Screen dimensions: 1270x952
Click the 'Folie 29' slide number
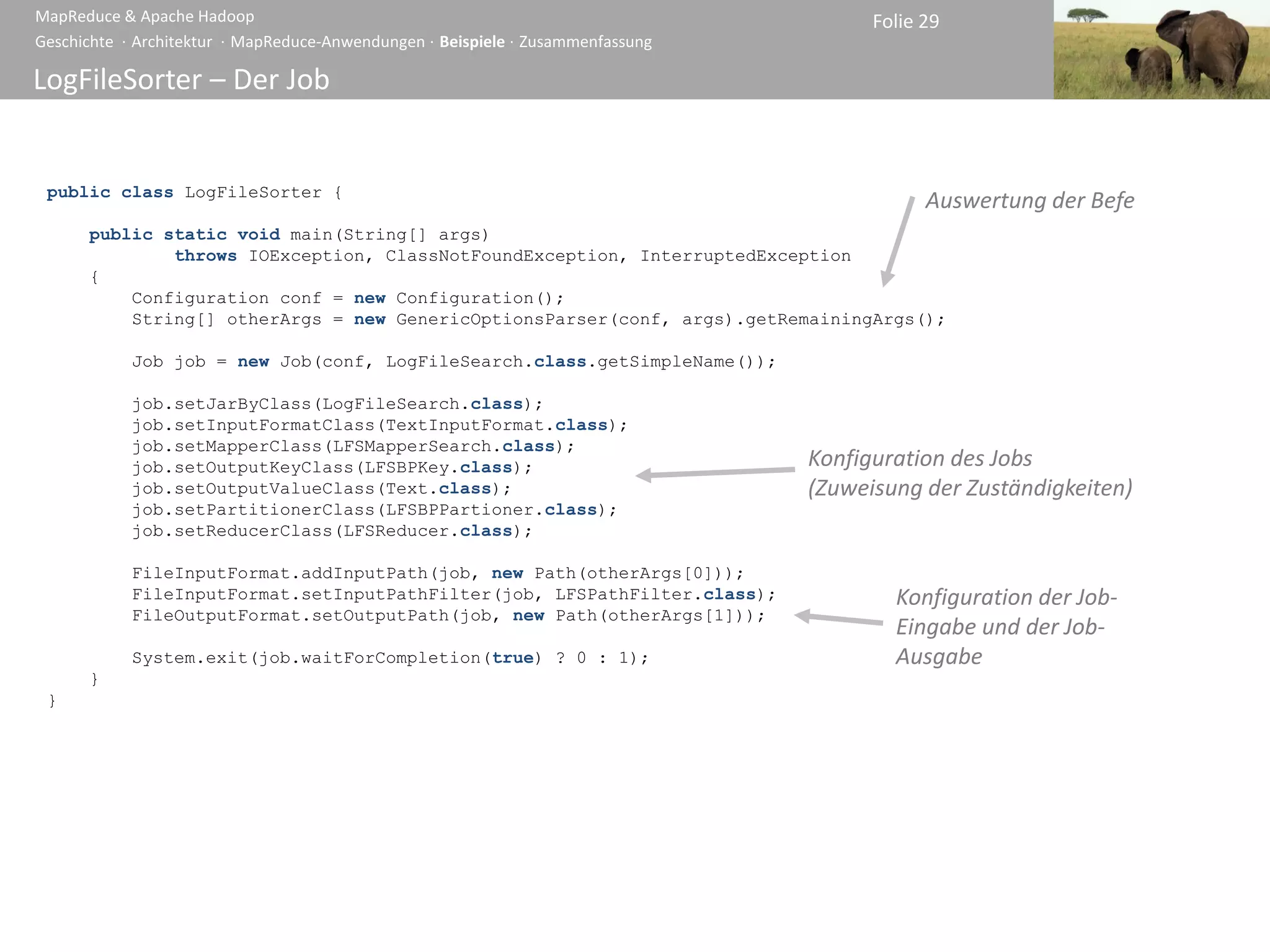[x=906, y=22]
